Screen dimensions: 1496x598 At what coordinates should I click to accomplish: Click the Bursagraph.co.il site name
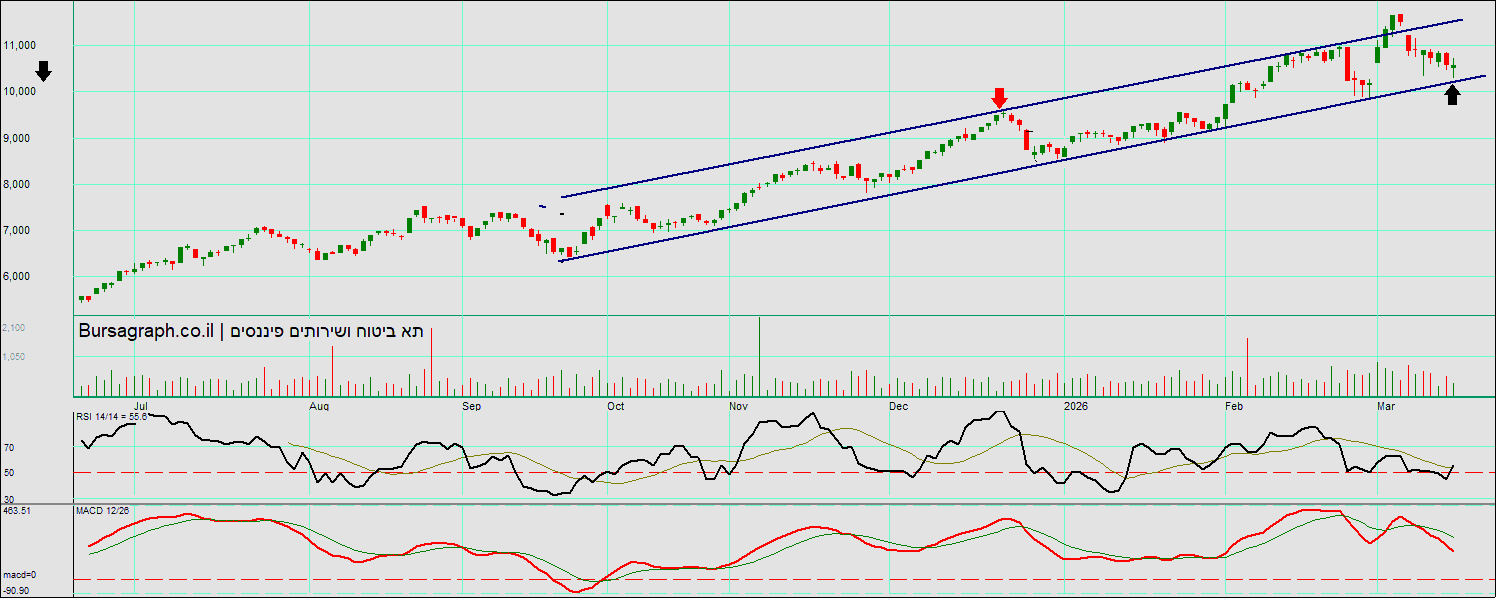tap(145, 331)
